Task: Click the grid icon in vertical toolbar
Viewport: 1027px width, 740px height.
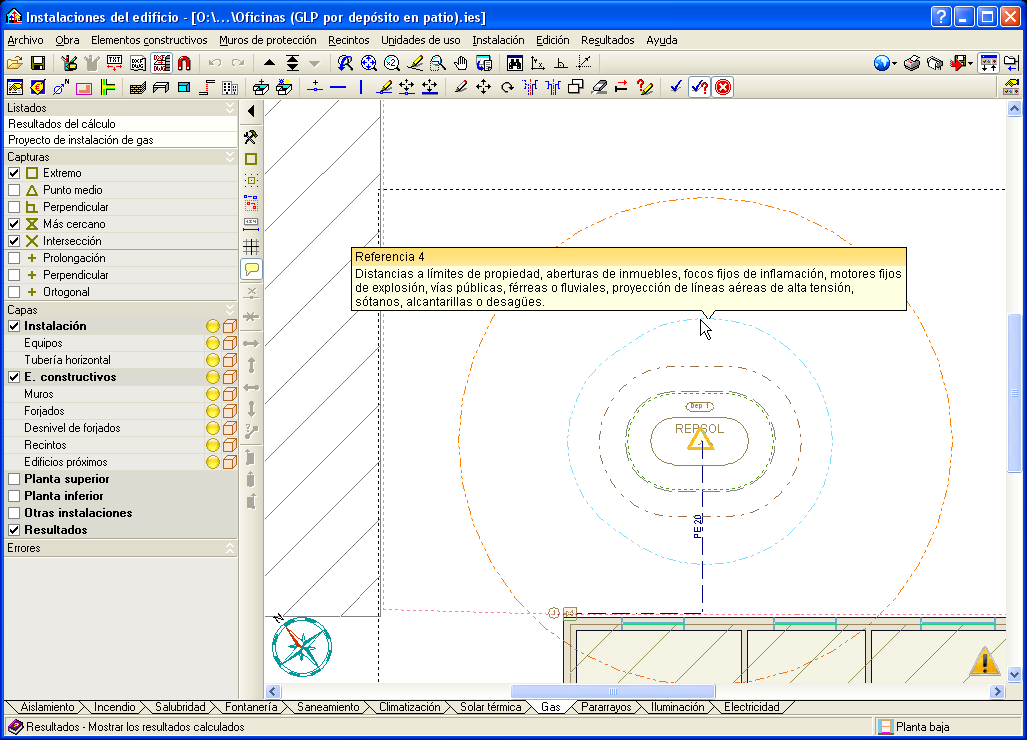Action: click(251, 246)
